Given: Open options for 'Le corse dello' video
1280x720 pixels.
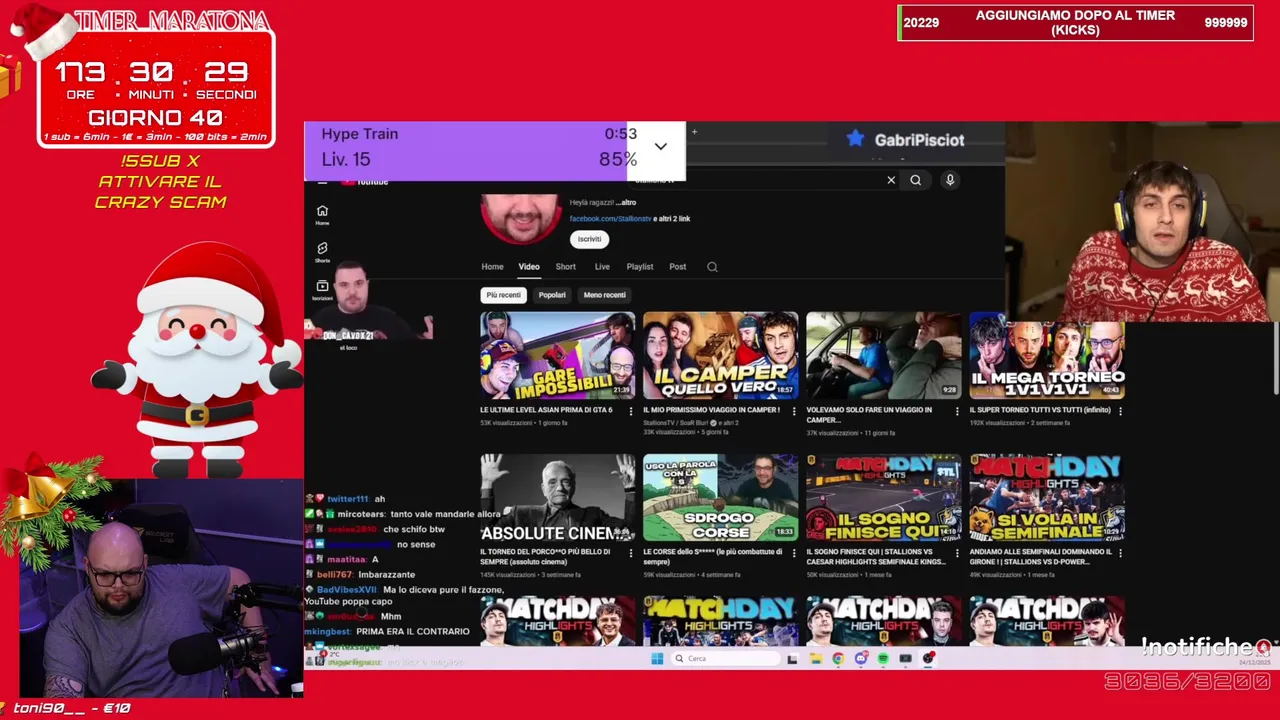Looking at the screenshot, I should pyautogui.click(x=793, y=553).
